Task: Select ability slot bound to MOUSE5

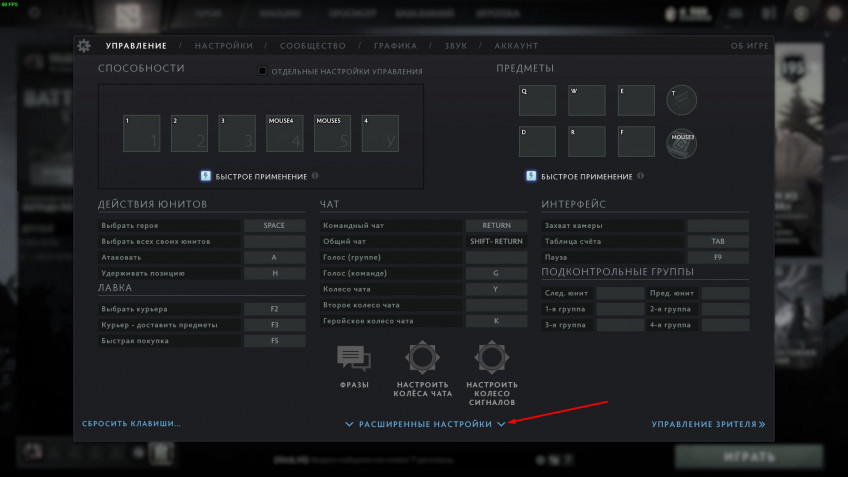Action: pyautogui.click(x=332, y=133)
